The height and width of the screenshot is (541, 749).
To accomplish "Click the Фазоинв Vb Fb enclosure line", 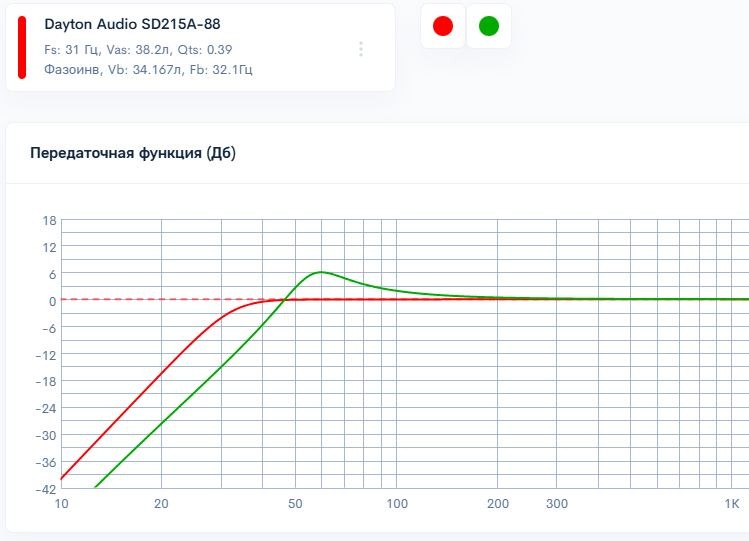I will pyautogui.click(x=148, y=70).
